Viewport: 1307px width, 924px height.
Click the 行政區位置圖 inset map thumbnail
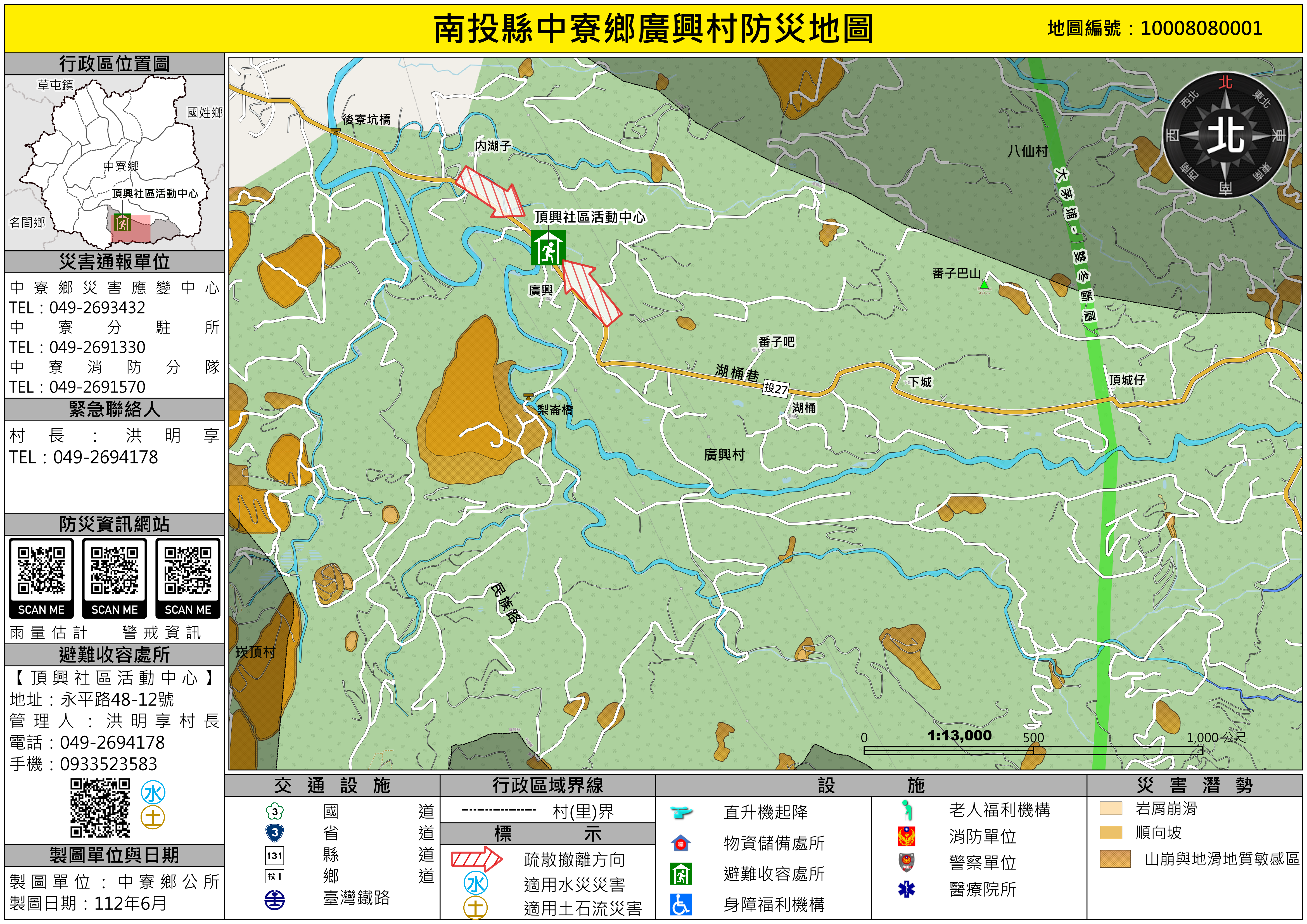114,163
